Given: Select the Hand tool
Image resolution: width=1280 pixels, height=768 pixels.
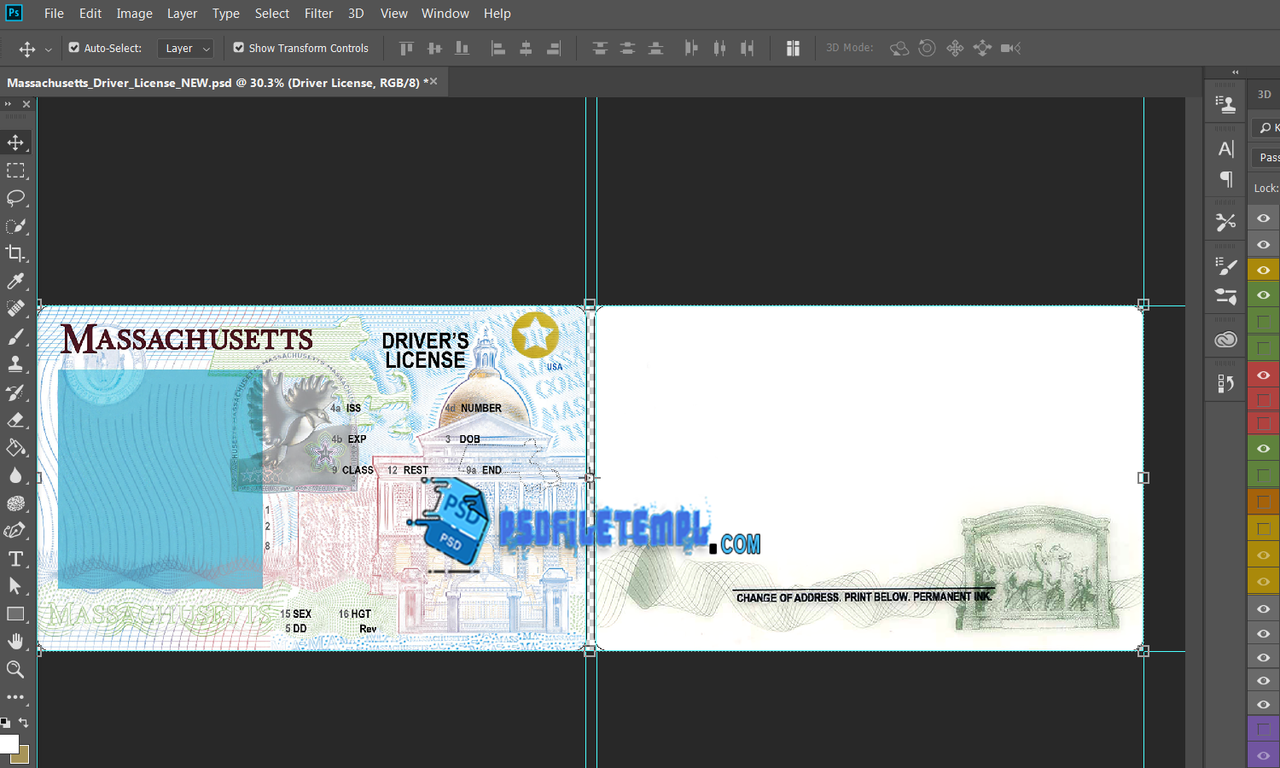Looking at the screenshot, I should coord(16,641).
